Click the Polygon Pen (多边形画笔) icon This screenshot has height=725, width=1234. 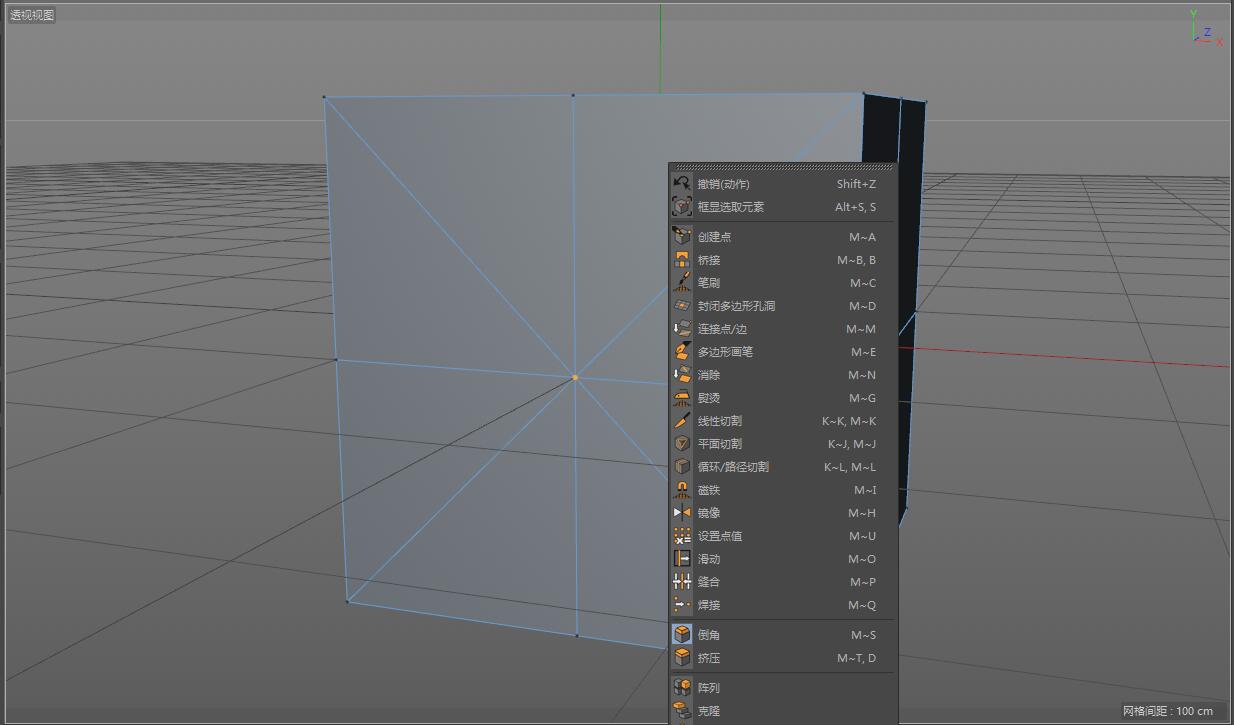tap(682, 352)
